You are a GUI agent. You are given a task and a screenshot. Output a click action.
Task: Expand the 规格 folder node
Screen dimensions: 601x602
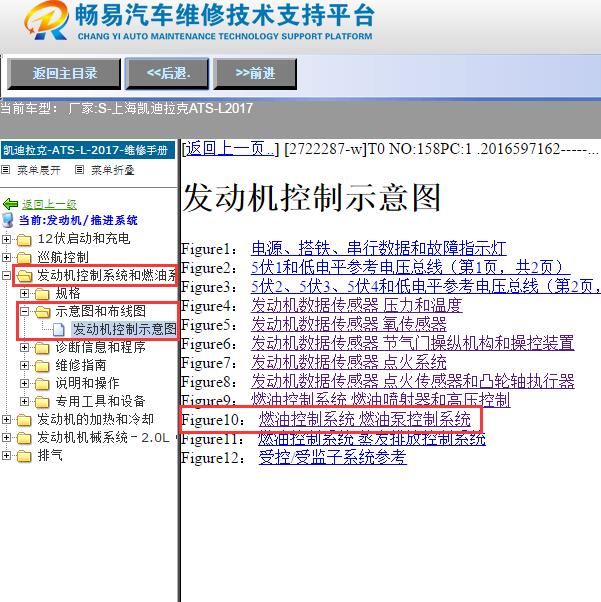click(24, 293)
